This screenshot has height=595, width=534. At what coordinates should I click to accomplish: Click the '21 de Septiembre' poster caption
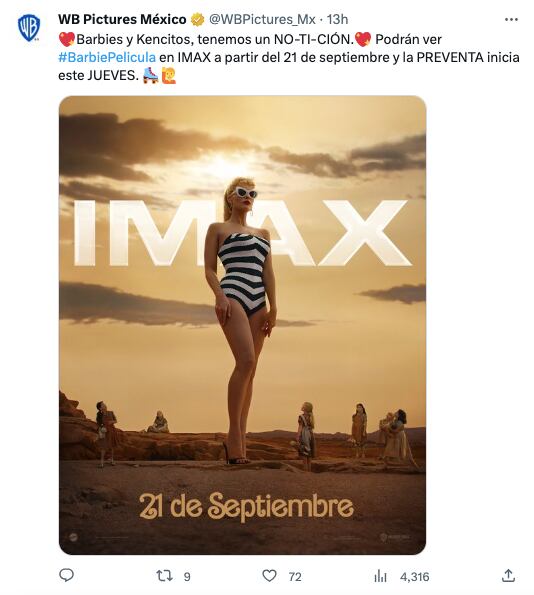click(x=246, y=507)
